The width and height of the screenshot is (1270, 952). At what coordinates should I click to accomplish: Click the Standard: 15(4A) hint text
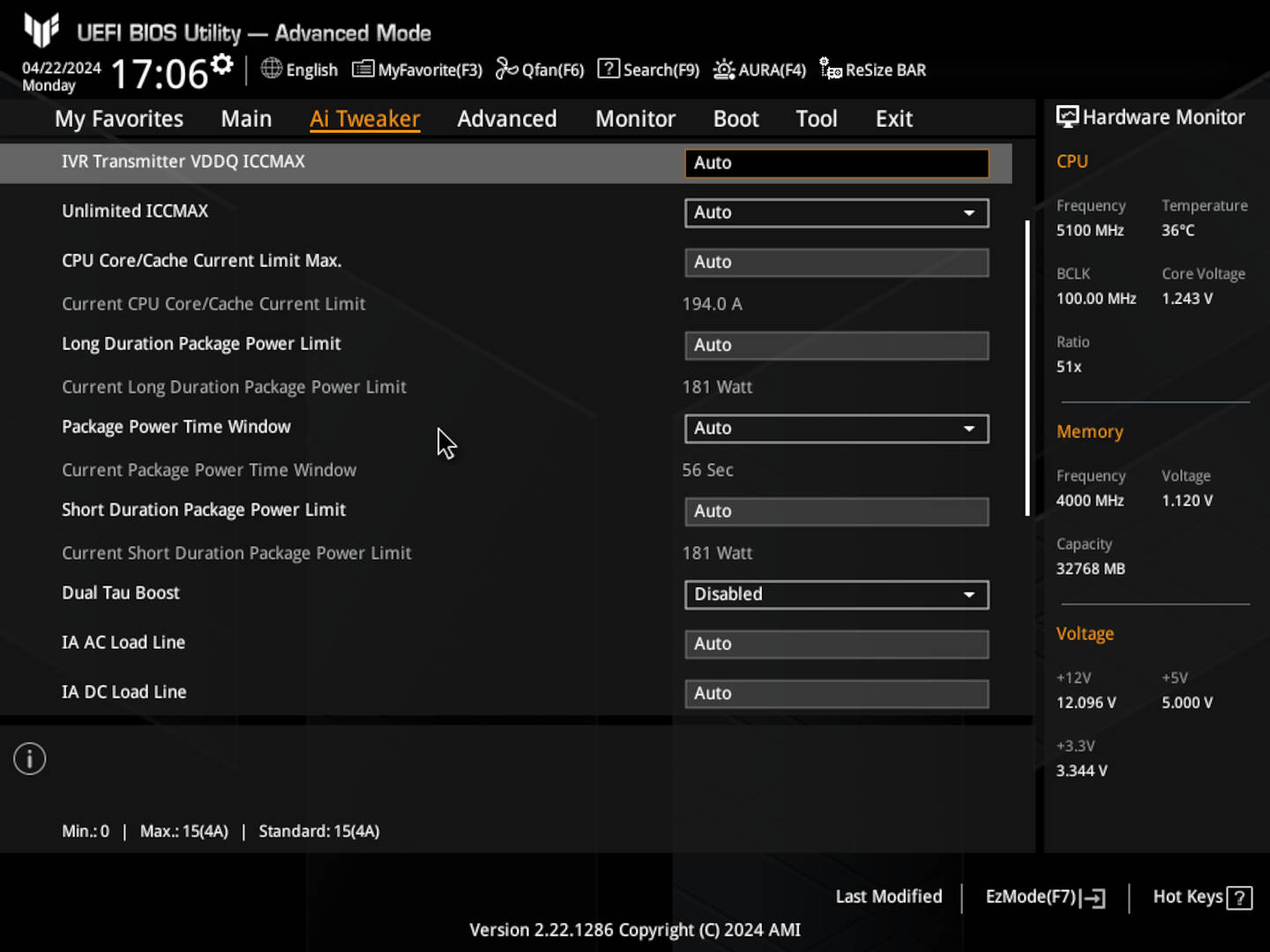click(319, 831)
